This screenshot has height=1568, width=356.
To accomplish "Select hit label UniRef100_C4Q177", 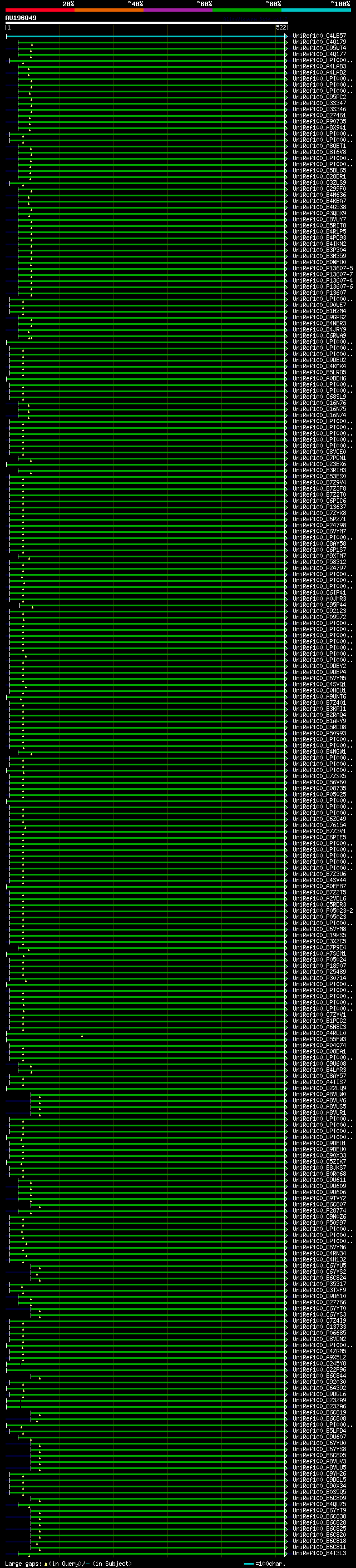I will [x=319, y=54].
